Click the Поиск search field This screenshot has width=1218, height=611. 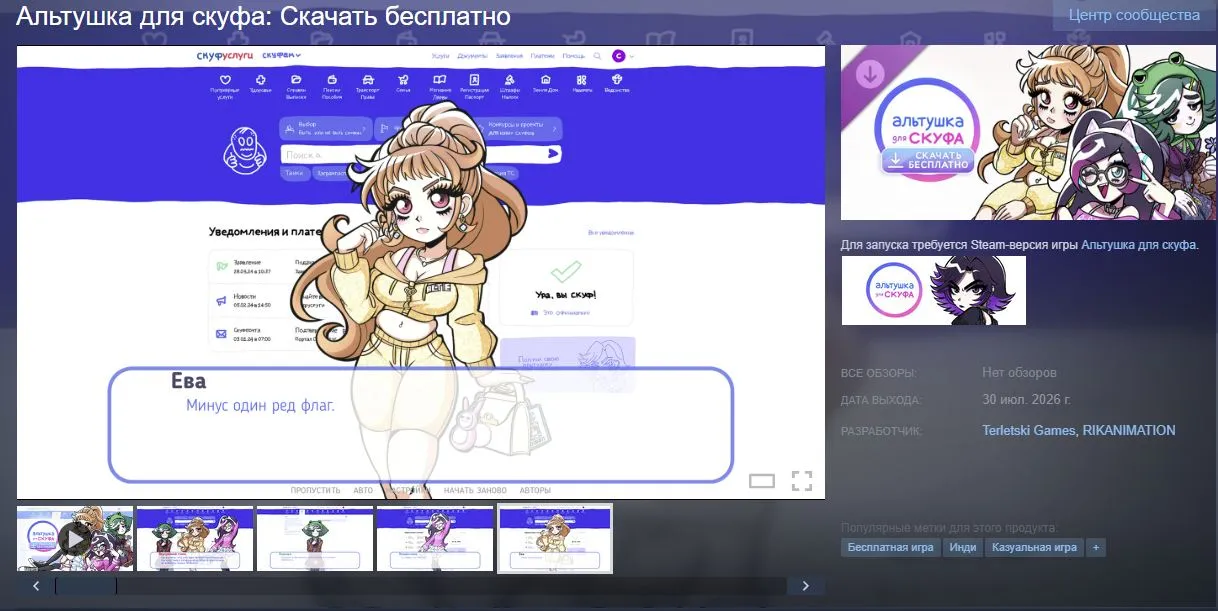point(421,154)
